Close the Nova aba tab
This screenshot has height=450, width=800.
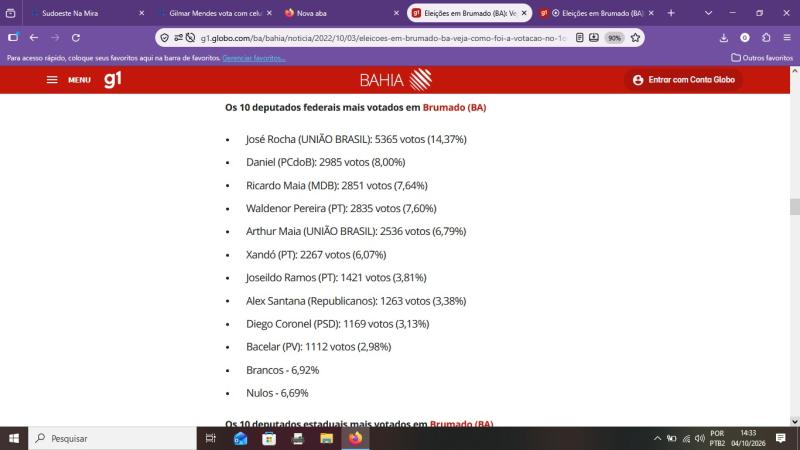pyautogui.click(x=396, y=13)
